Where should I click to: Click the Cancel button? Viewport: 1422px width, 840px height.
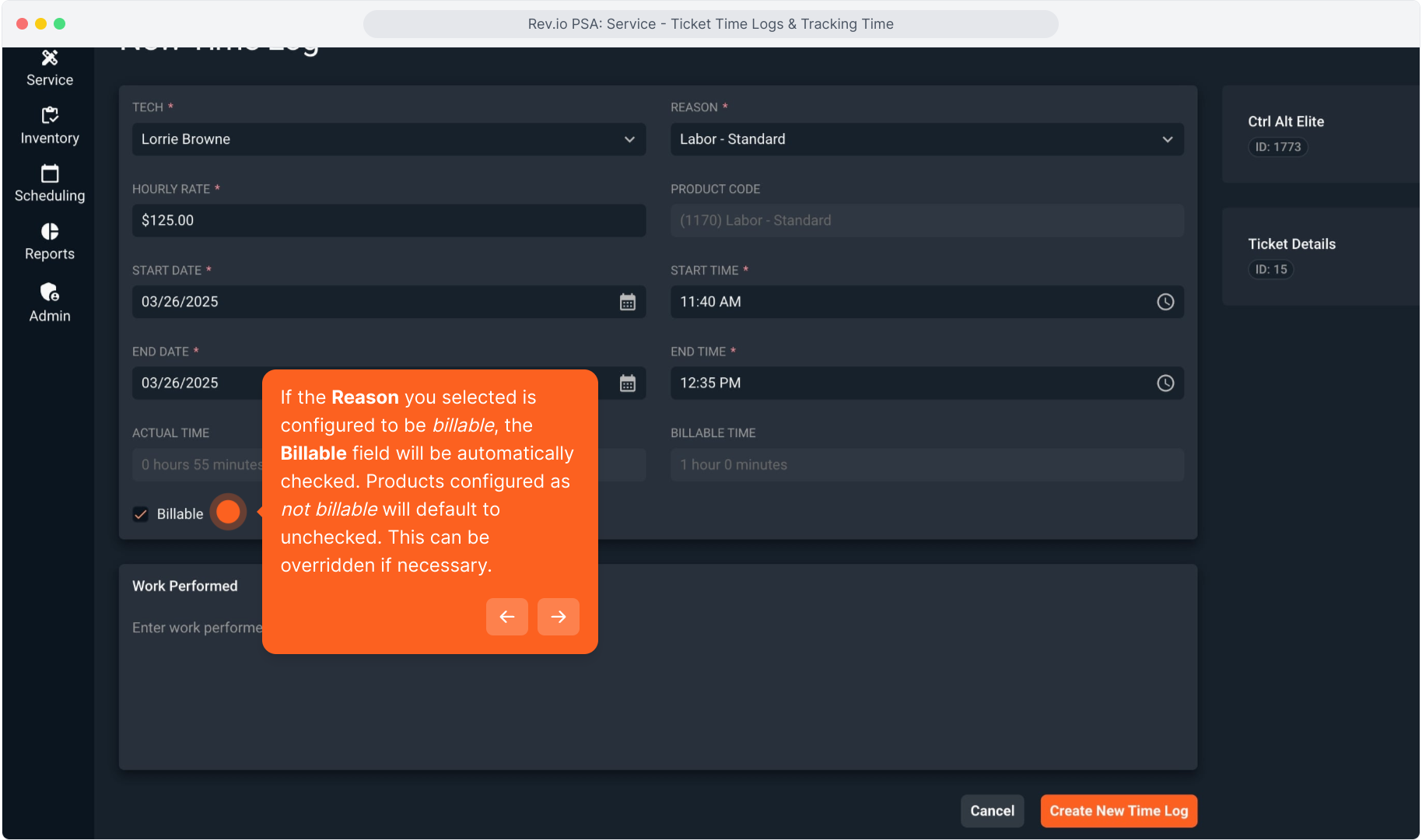[x=992, y=810]
